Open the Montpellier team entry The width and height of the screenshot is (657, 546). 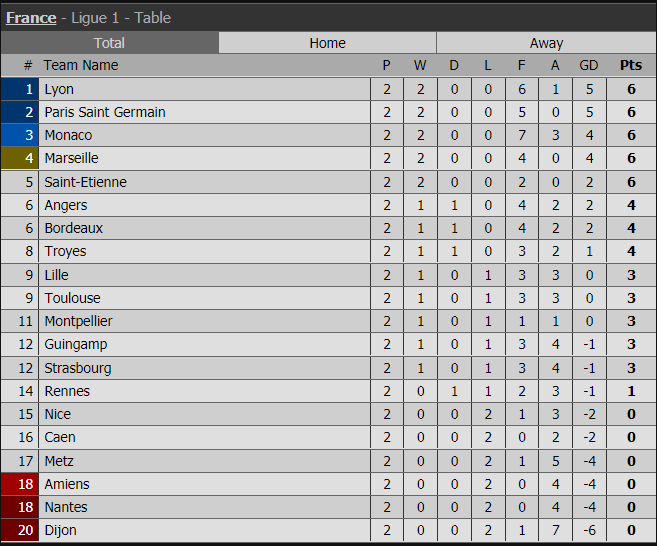pyautogui.click(x=78, y=321)
